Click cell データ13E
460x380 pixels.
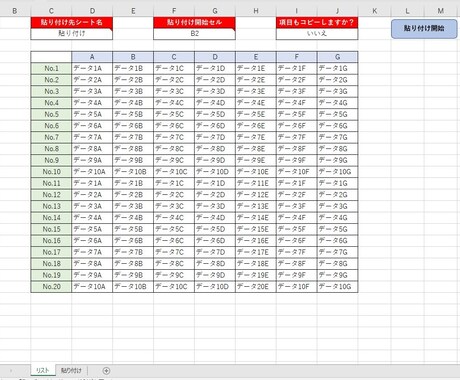[x=256, y=206]
